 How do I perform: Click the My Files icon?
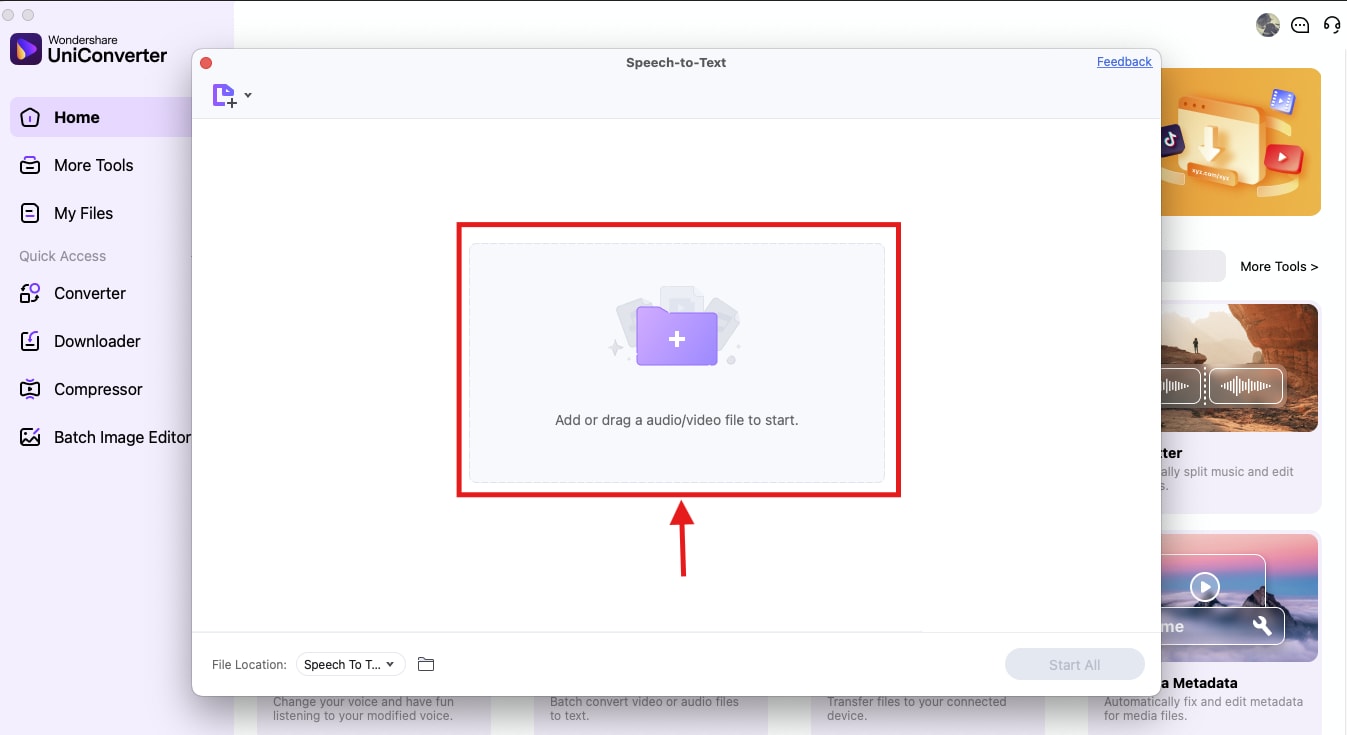30,213
